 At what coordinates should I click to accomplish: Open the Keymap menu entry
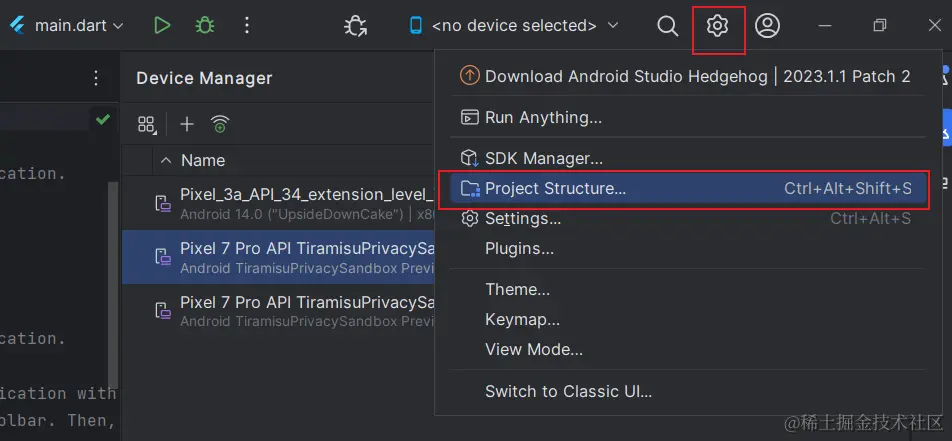click(522, 320)
